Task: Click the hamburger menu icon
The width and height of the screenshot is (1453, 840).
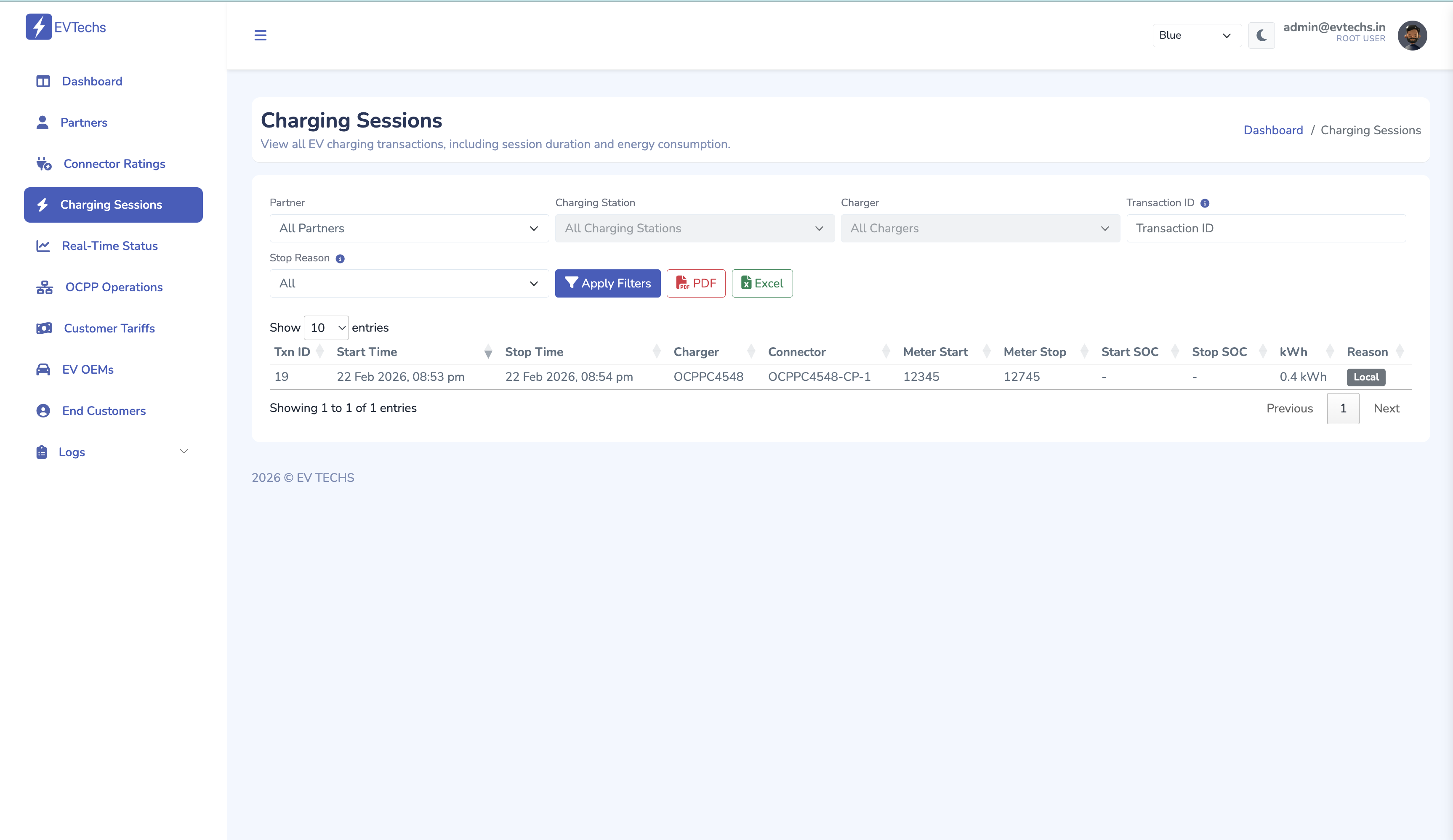Action: [260, 35]
